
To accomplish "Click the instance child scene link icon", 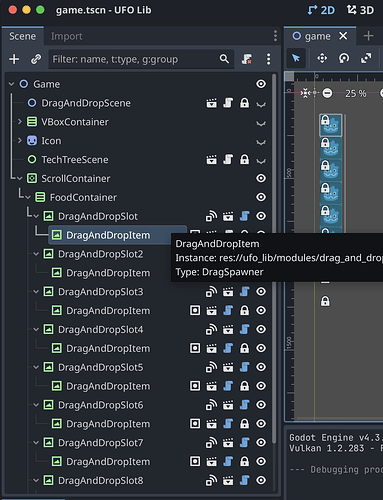I will tap(36, 59).
